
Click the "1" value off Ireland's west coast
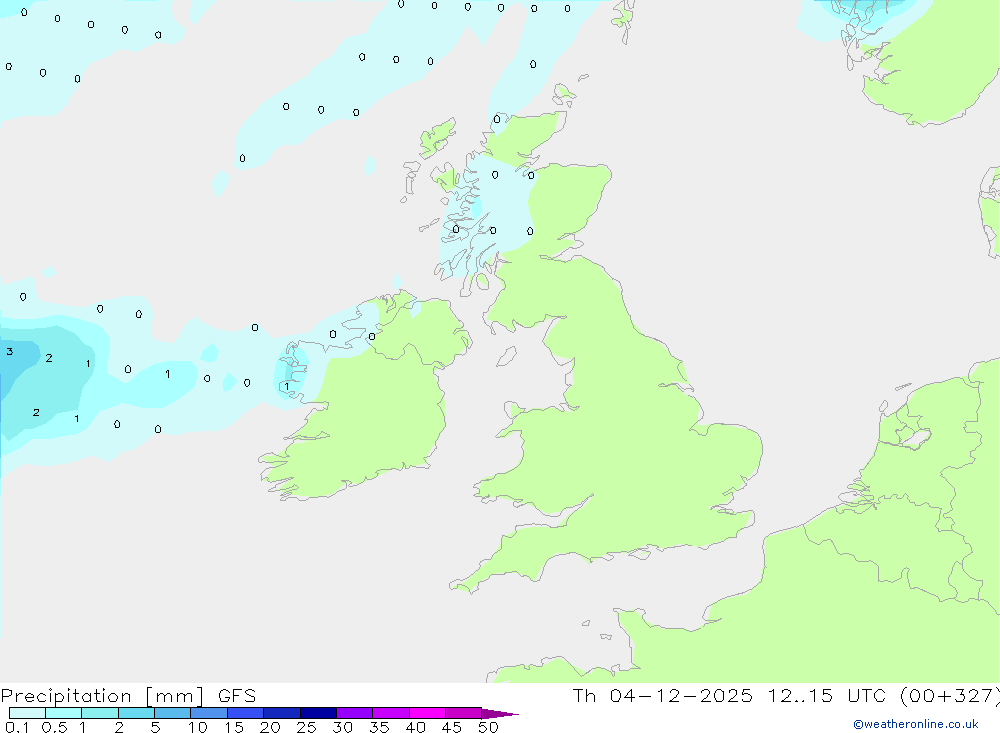pos(287,387)
